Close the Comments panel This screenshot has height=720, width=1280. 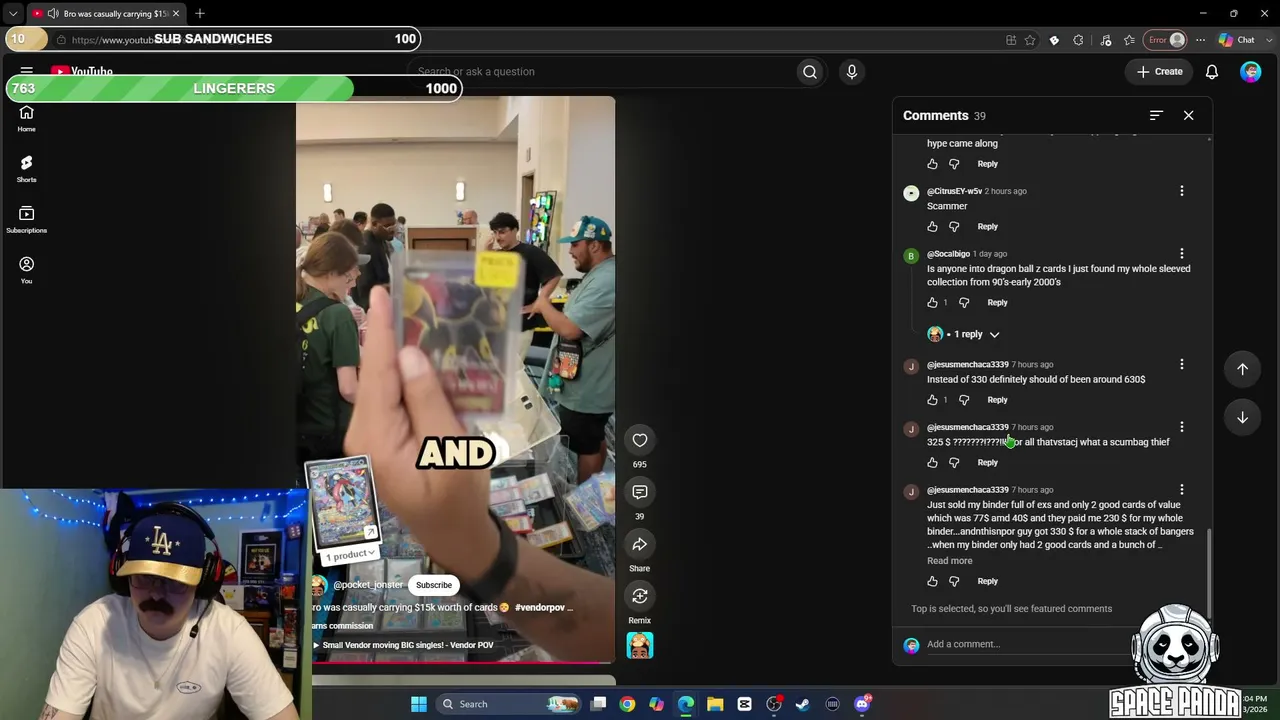point(1189,116)
